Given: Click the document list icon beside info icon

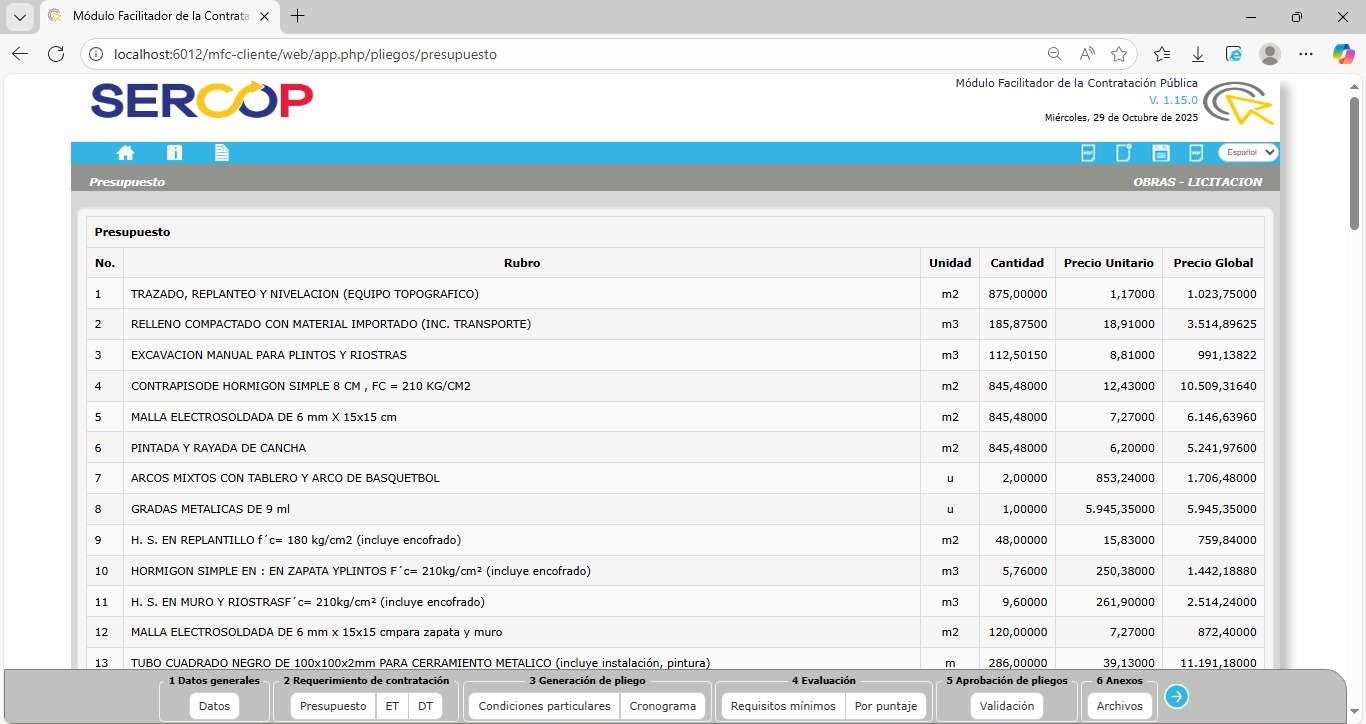Looking at the screenshot, I should pyautogui.click(x=222, y=153).
